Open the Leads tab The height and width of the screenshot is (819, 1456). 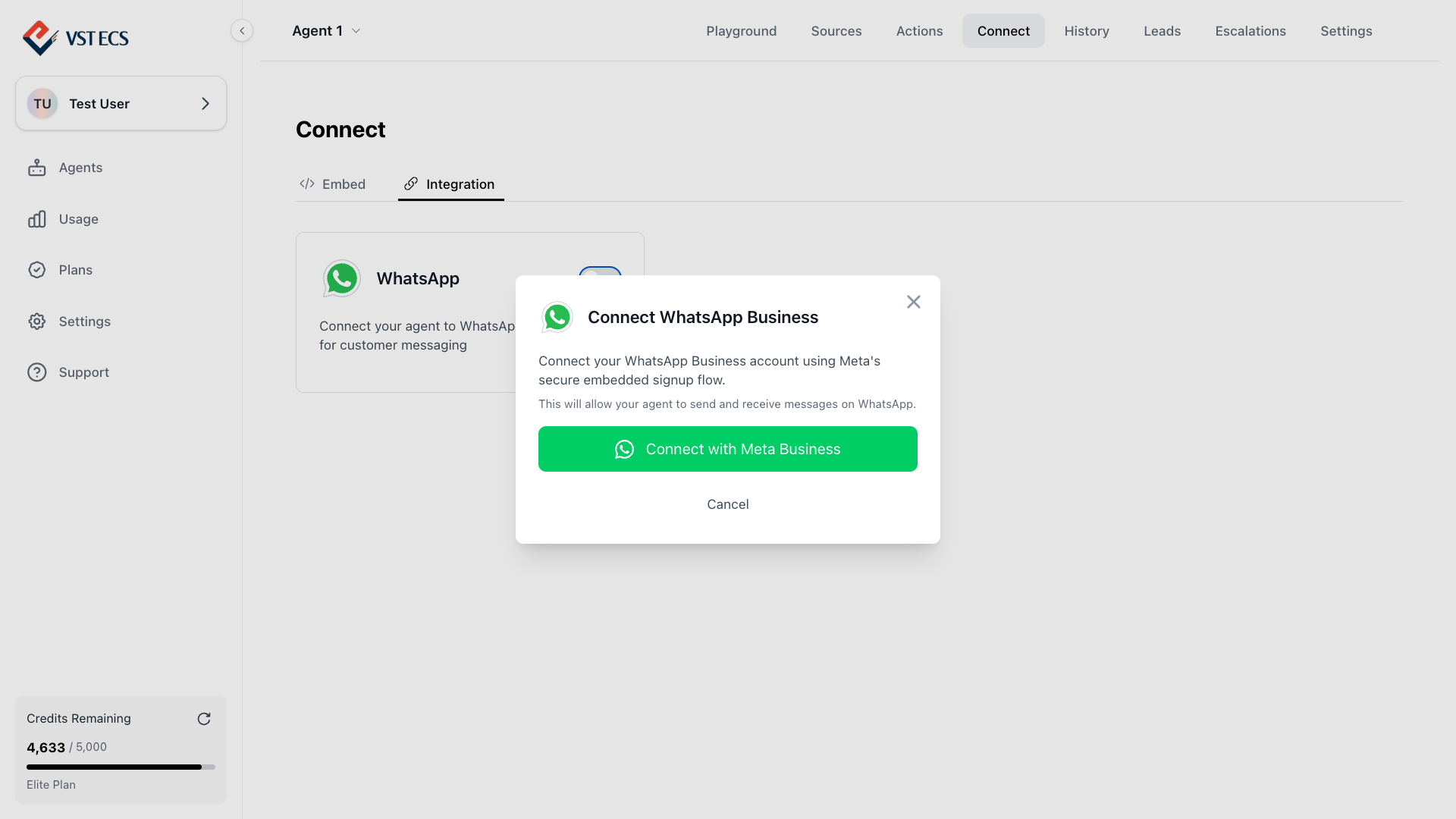pyautogui.click(x=1163, y=31)
